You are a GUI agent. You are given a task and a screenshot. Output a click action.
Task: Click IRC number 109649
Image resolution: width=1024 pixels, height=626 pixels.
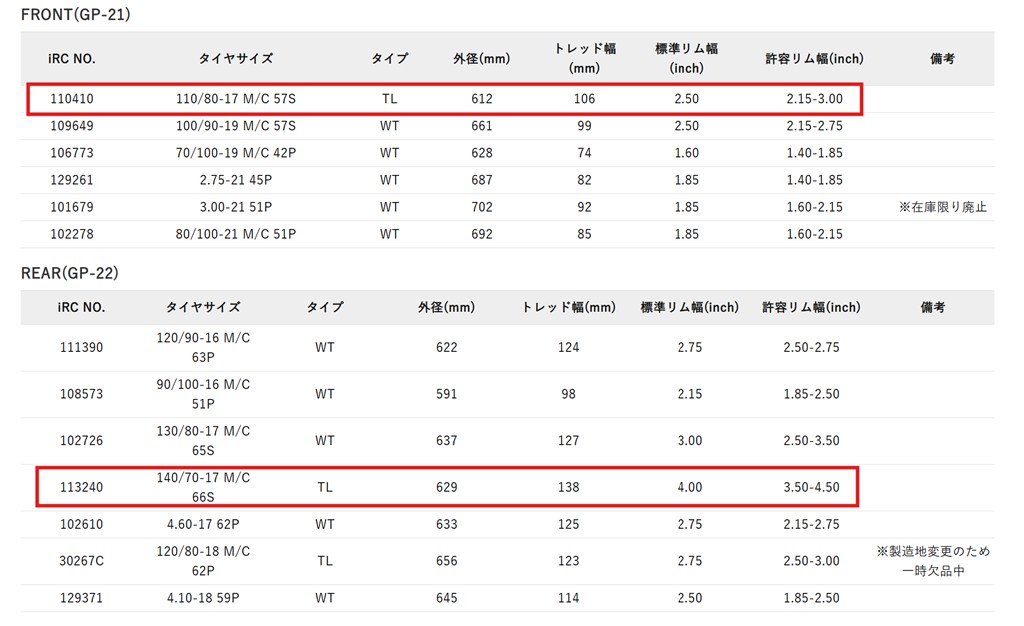click(x=72, y=125)
